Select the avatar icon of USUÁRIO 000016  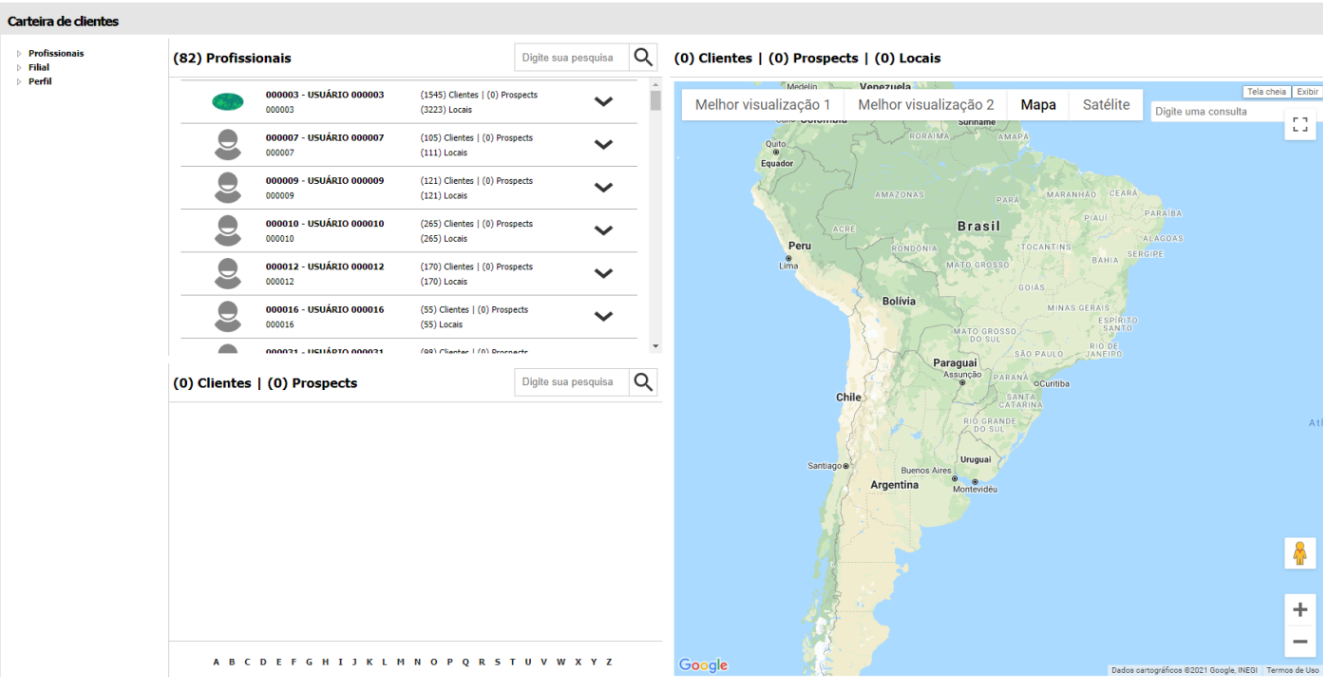228,316
